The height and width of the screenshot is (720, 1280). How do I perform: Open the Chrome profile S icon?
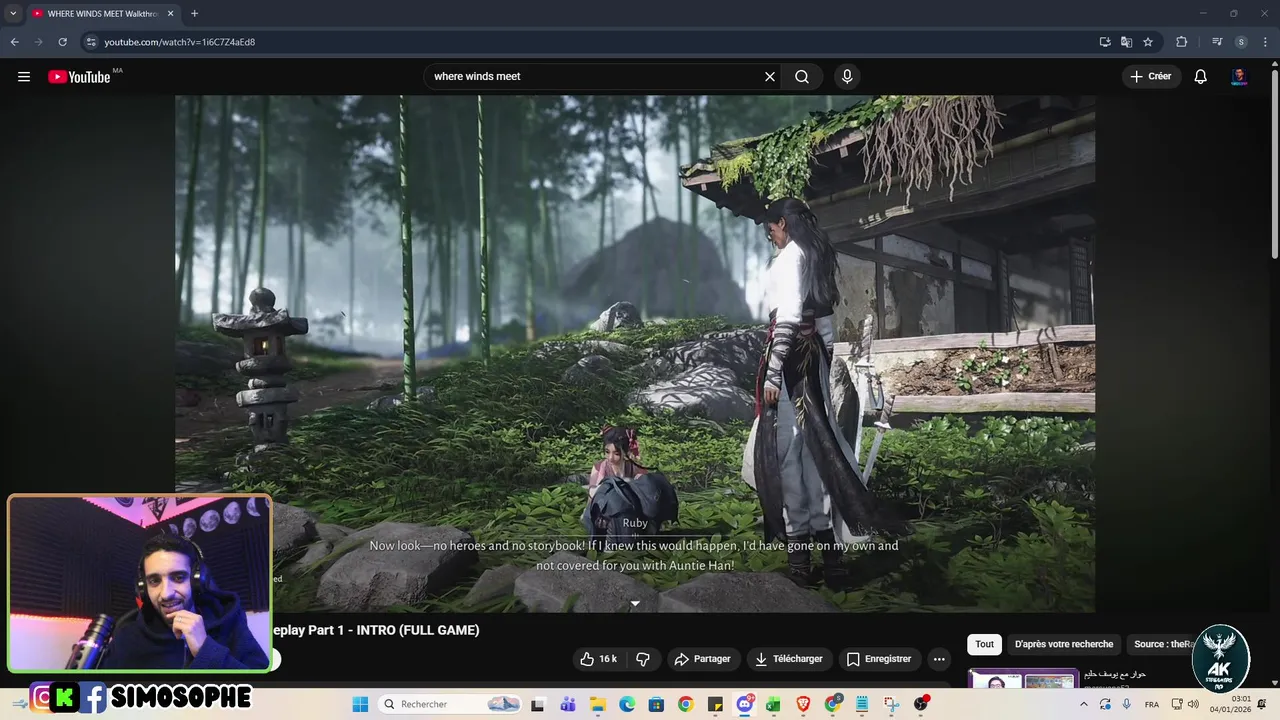click(x=1241, y=42)
